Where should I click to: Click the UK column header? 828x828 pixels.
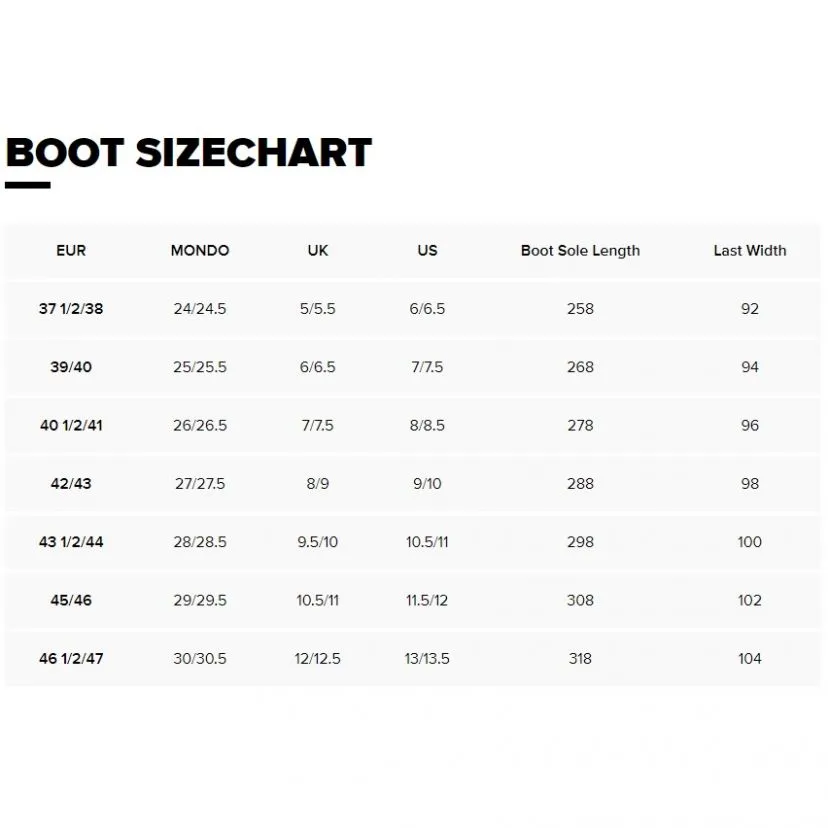(x=318, y=251)
